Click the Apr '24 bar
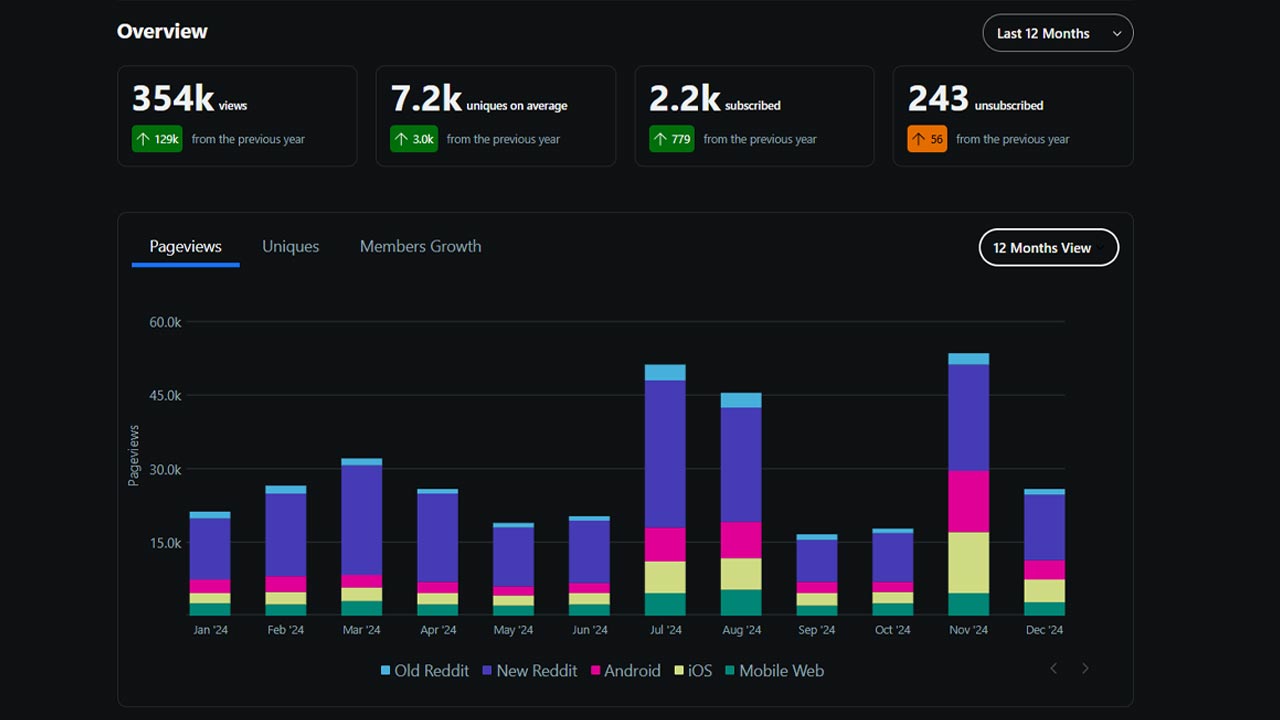The height and width of the screenshot is (720, 1280). [438, 553]
